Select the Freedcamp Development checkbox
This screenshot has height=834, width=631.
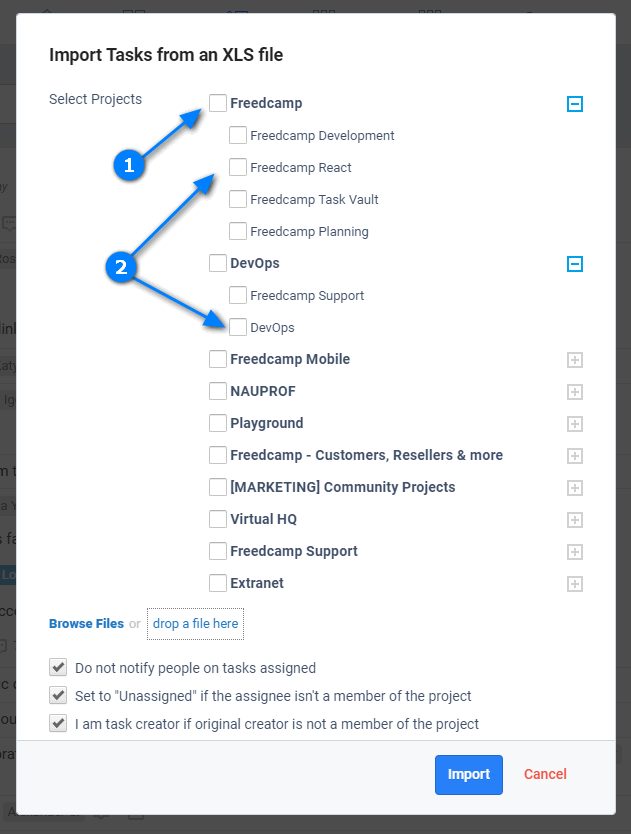238,135
